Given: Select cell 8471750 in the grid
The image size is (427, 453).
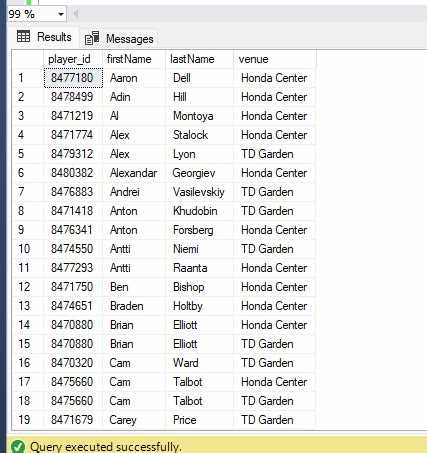Looking at the screenshot, I should (x=73, y=287).
